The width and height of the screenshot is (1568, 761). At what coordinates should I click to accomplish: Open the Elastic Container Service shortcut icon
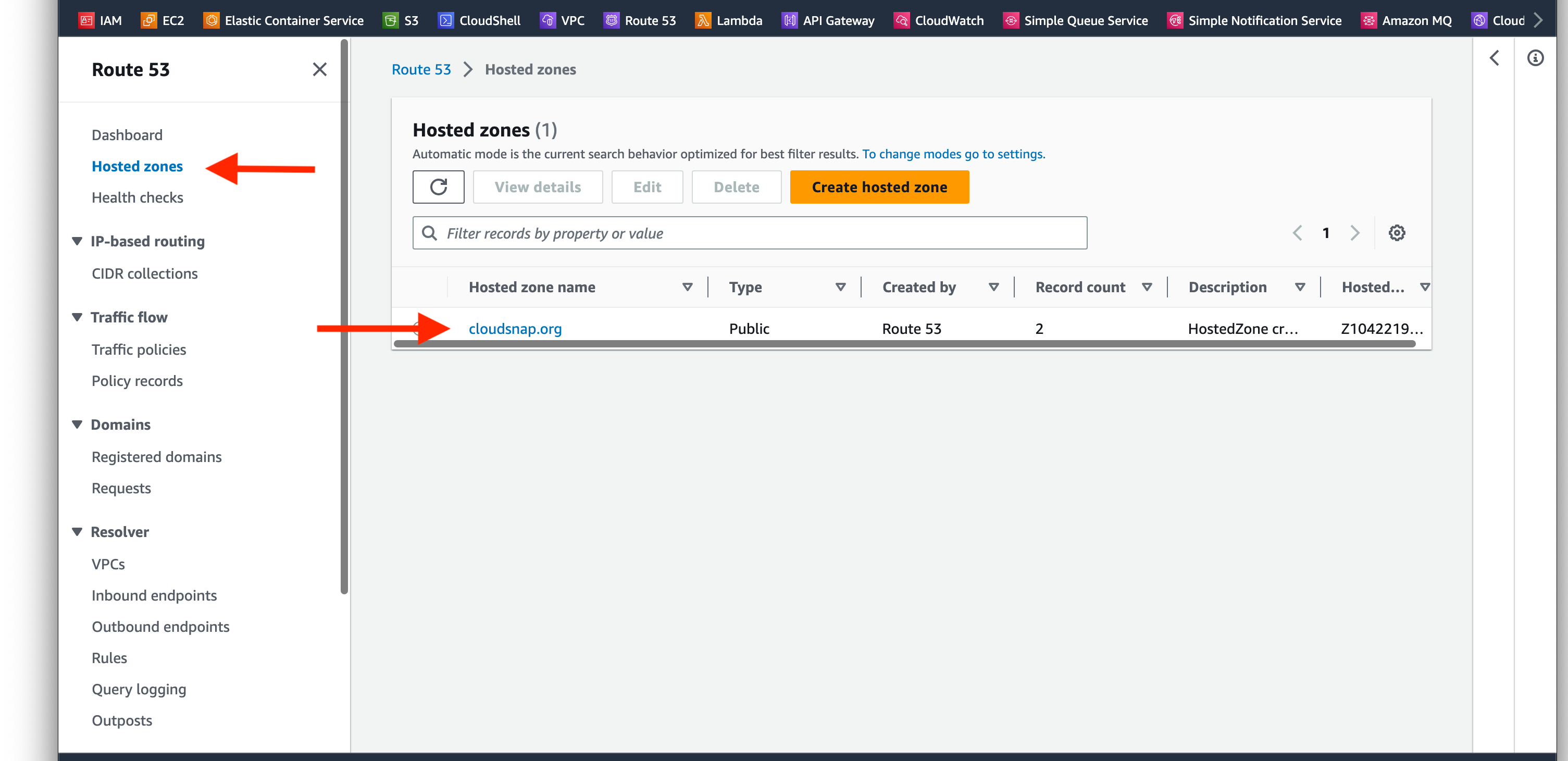(211, 20)
